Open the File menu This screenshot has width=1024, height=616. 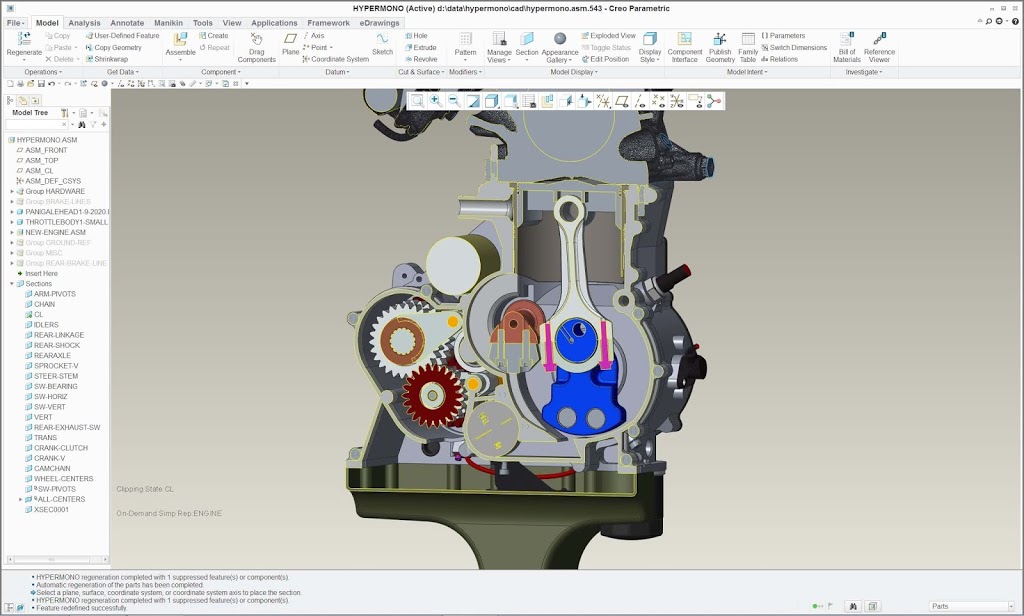coord(15,22)
